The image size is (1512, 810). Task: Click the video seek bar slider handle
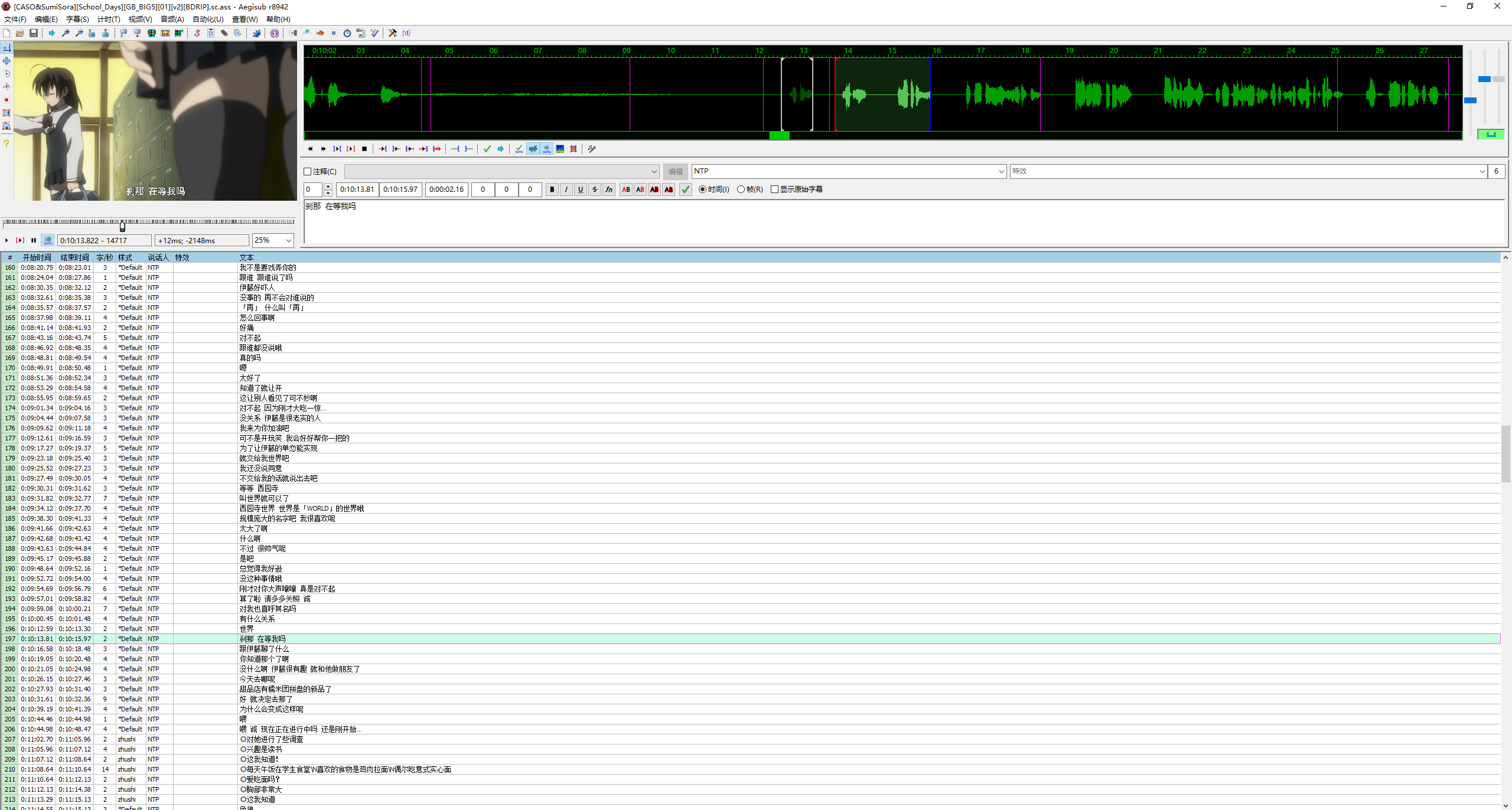coord(122,227)
